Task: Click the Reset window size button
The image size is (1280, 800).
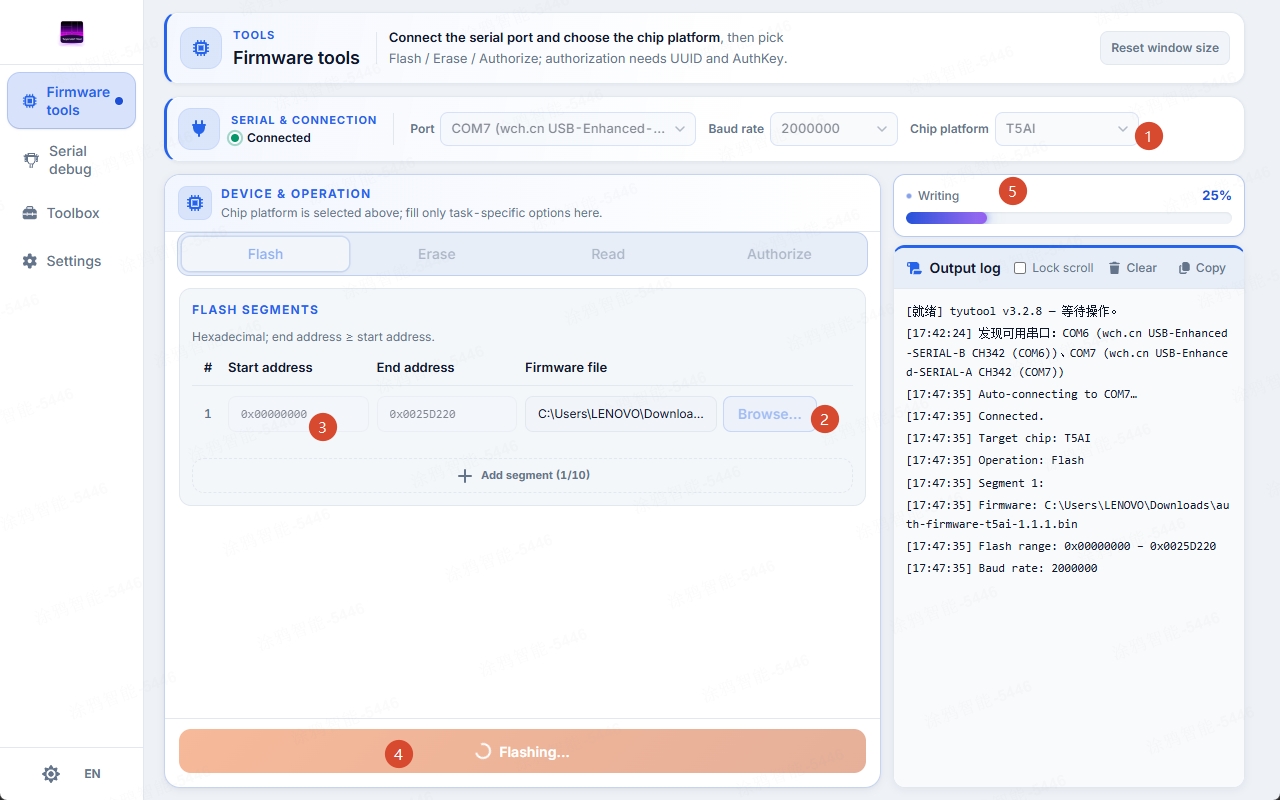Action: [1165, 48]
